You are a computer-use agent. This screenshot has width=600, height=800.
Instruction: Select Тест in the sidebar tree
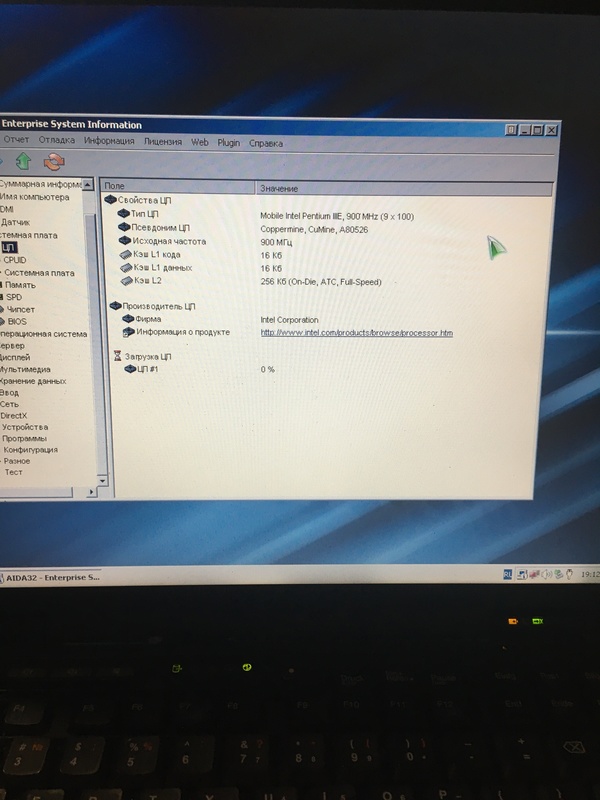pyautogui.click(x=14, y=472)
